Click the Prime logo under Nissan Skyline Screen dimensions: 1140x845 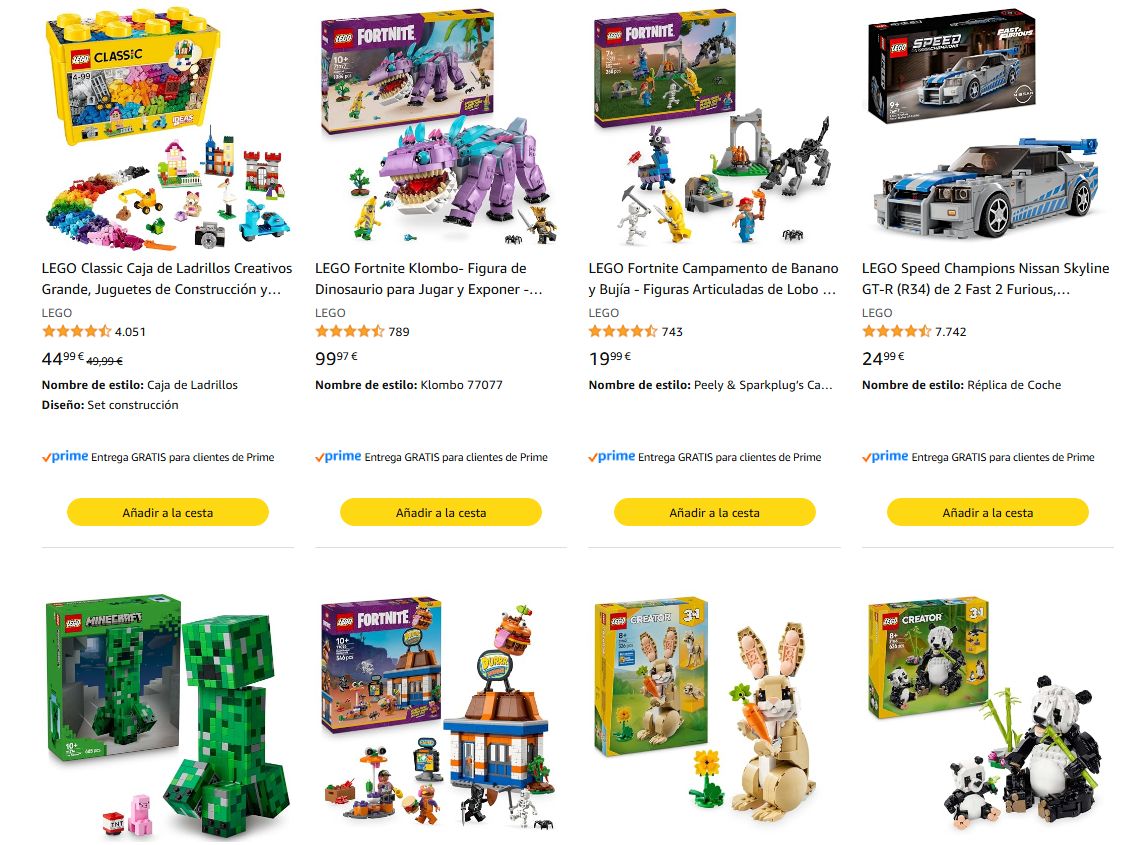(x=885, y=457)
